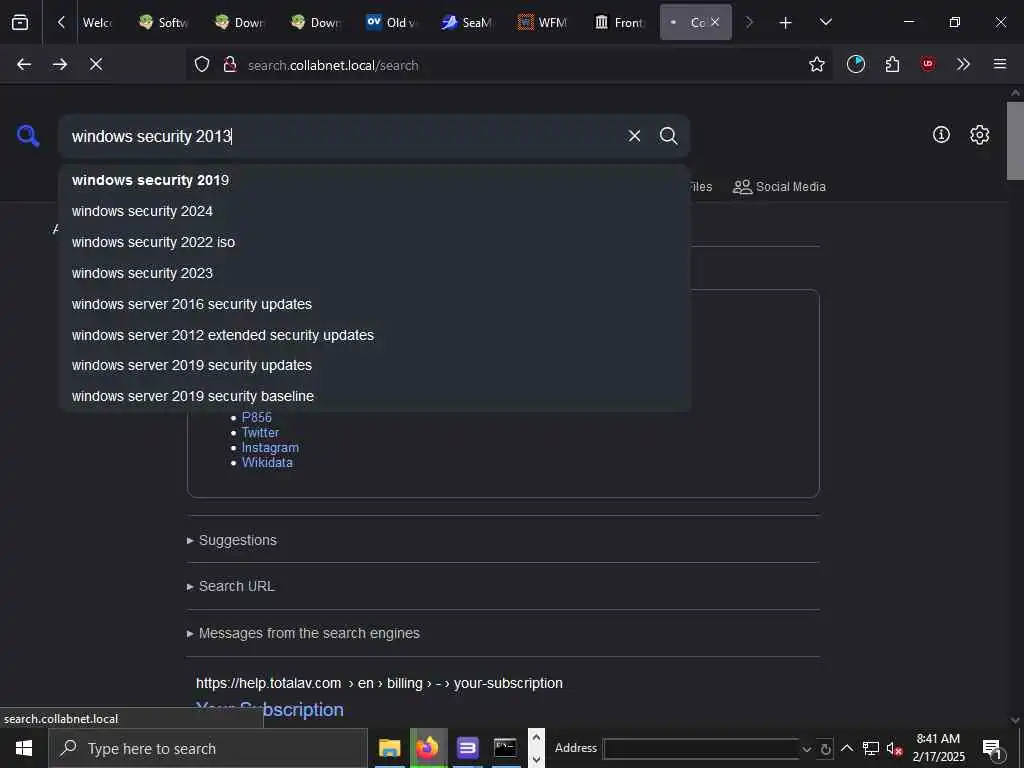Open the network status tray icon
Viewport: 1024px width, 768px height.
coord(871,748)
